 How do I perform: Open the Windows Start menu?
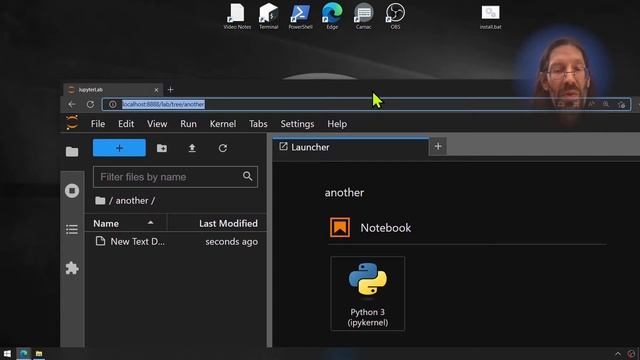pos(7,353)
